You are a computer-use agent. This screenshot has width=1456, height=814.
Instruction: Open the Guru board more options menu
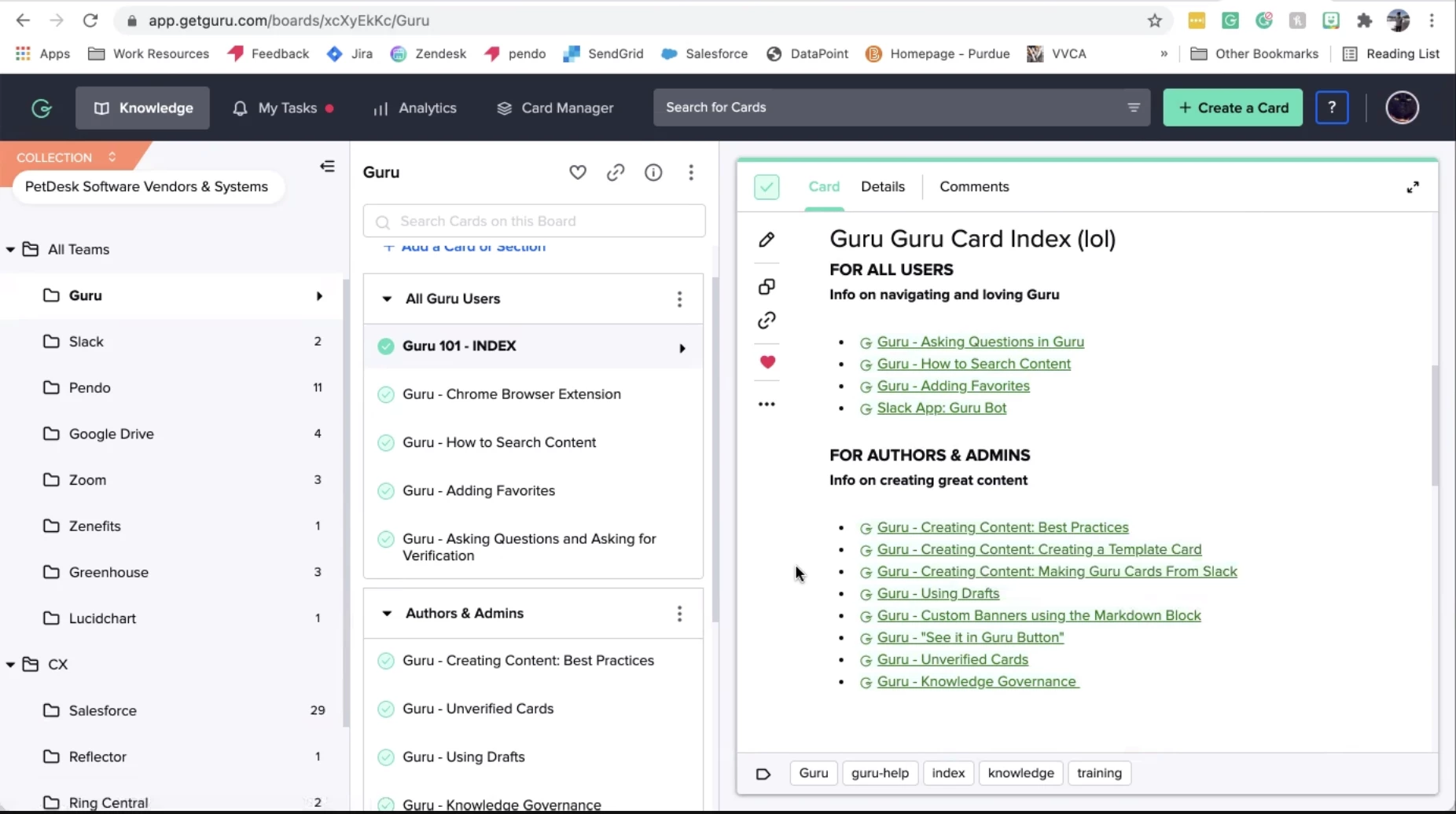(691, 172)
